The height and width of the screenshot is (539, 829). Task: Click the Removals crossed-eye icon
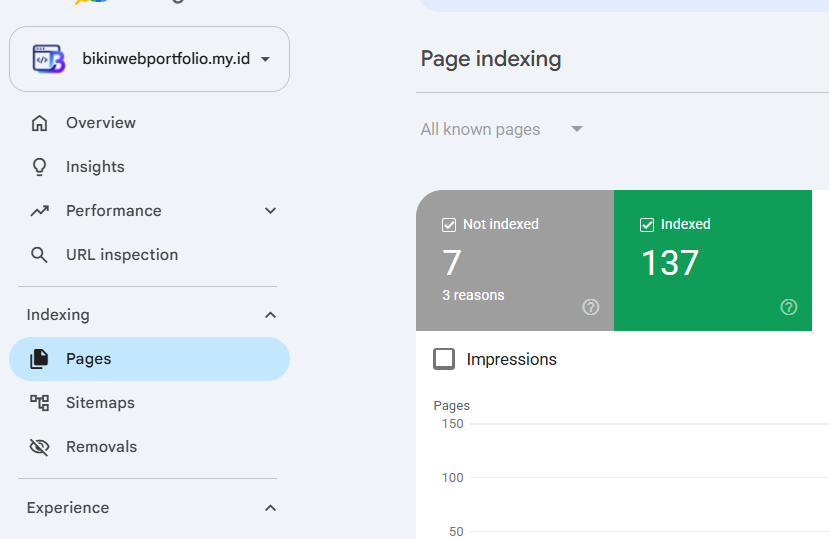(x=39, y=447)
